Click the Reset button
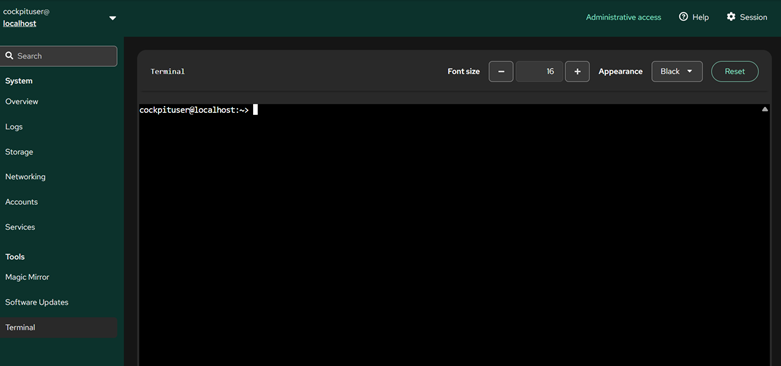Viewport: 781px width, 366px height. point(735,72)
